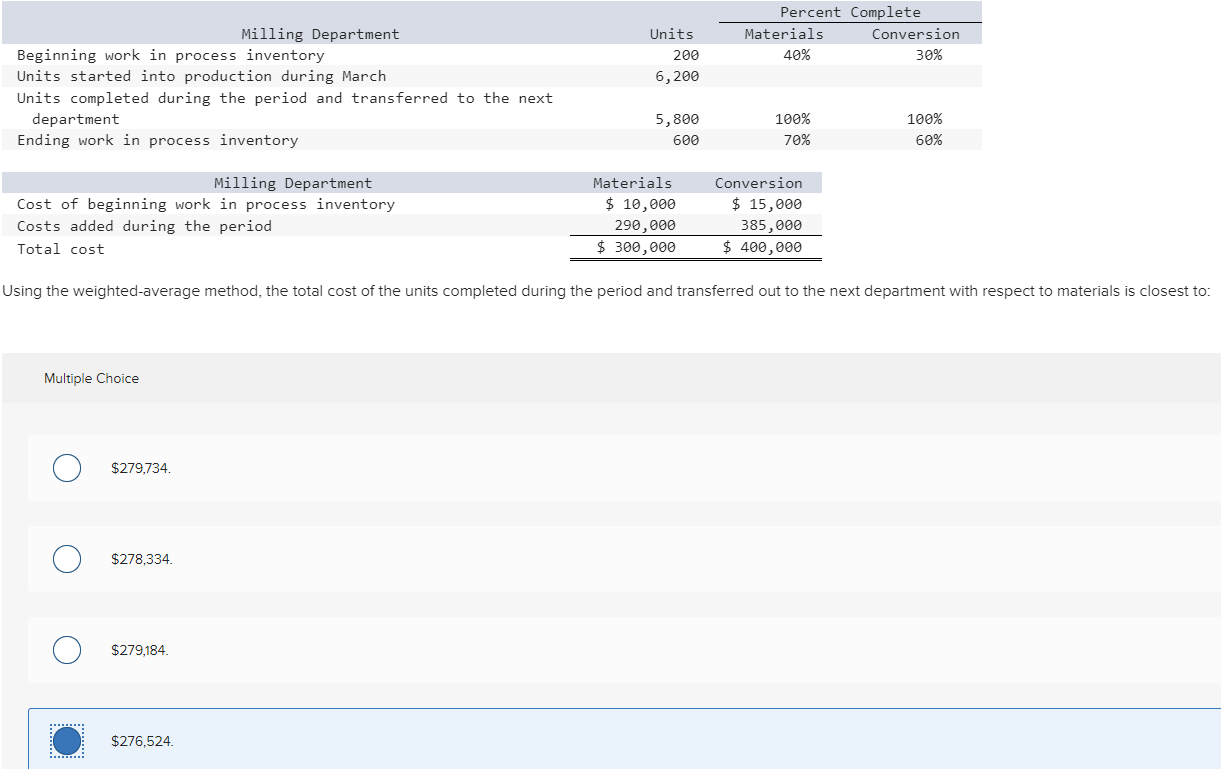Click the Ending work in process inventory row

click(158, 140)
